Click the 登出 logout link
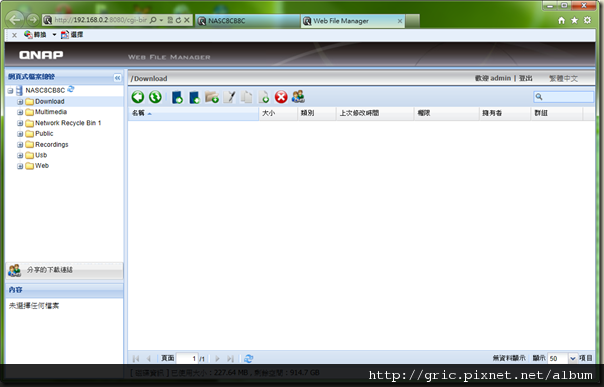This screenshot has width=604, height=387. coord(525,78)
